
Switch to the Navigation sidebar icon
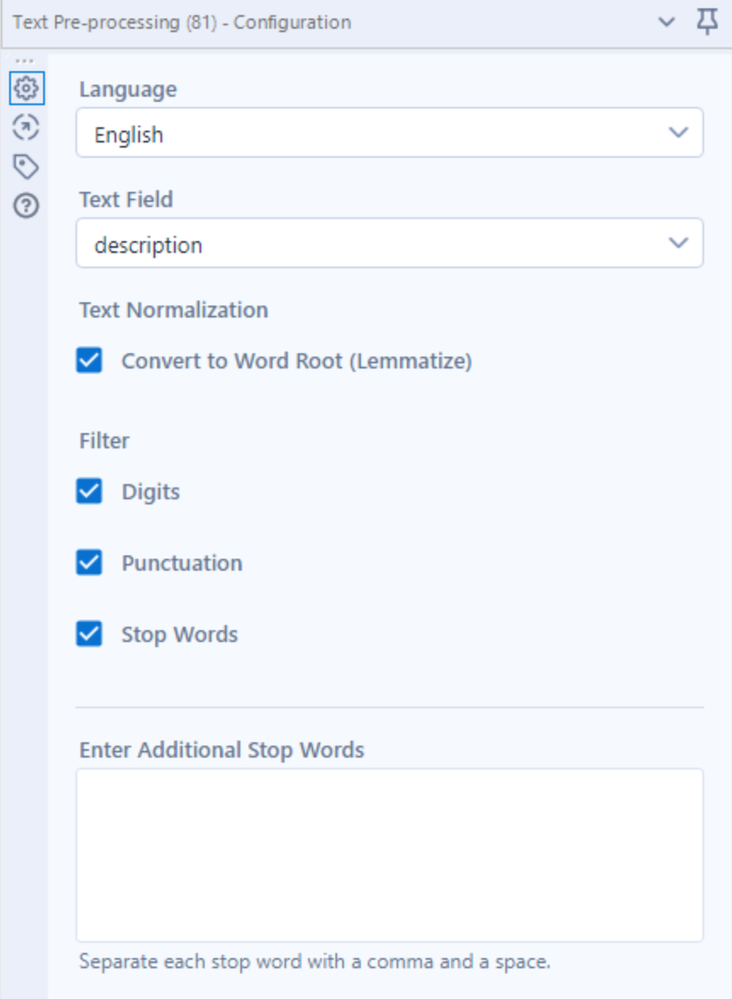point(26,127)
